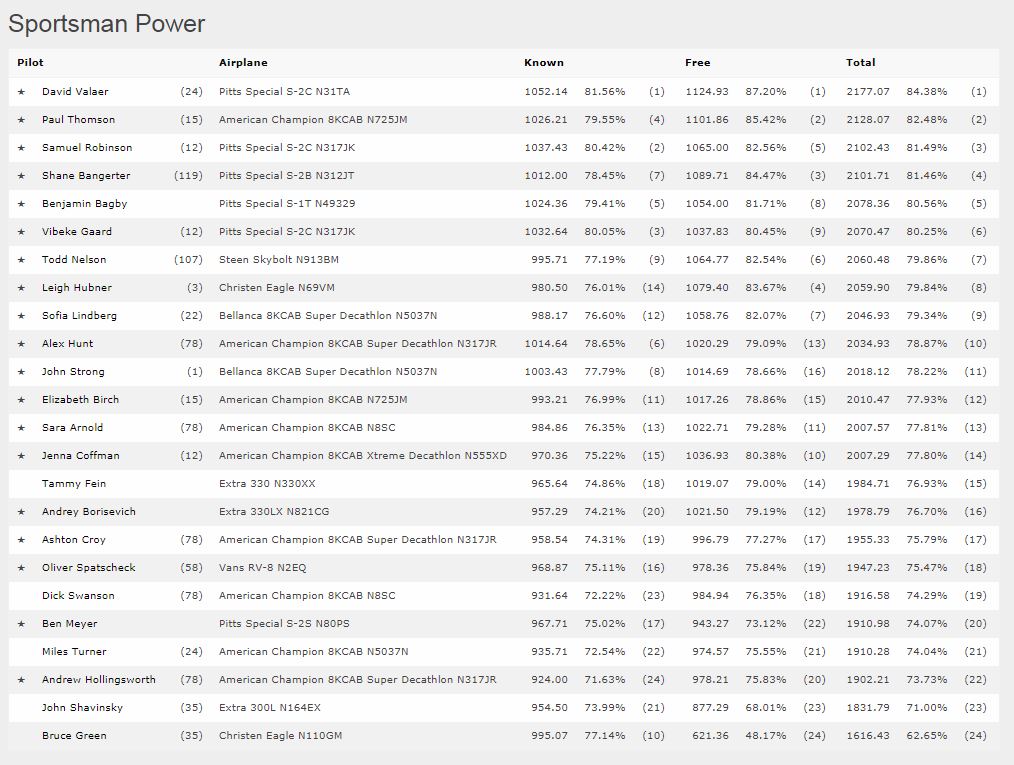Click airplane Steen Skybolt N913BM

point(279,260)
